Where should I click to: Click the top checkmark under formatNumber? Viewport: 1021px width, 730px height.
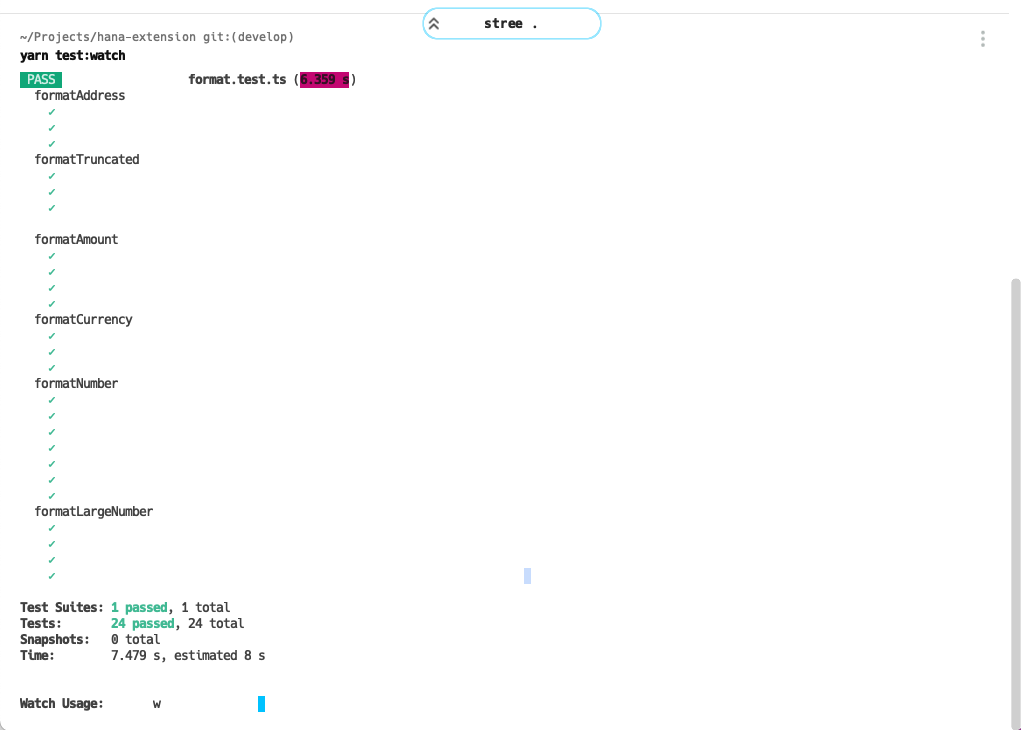51,400
